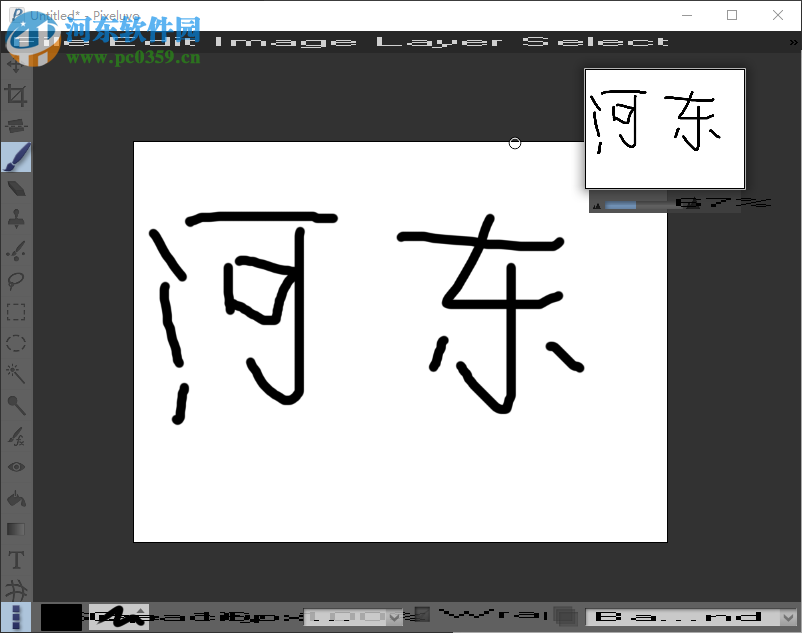
Task: Select the Gradient tool
Action: (15, 529)
